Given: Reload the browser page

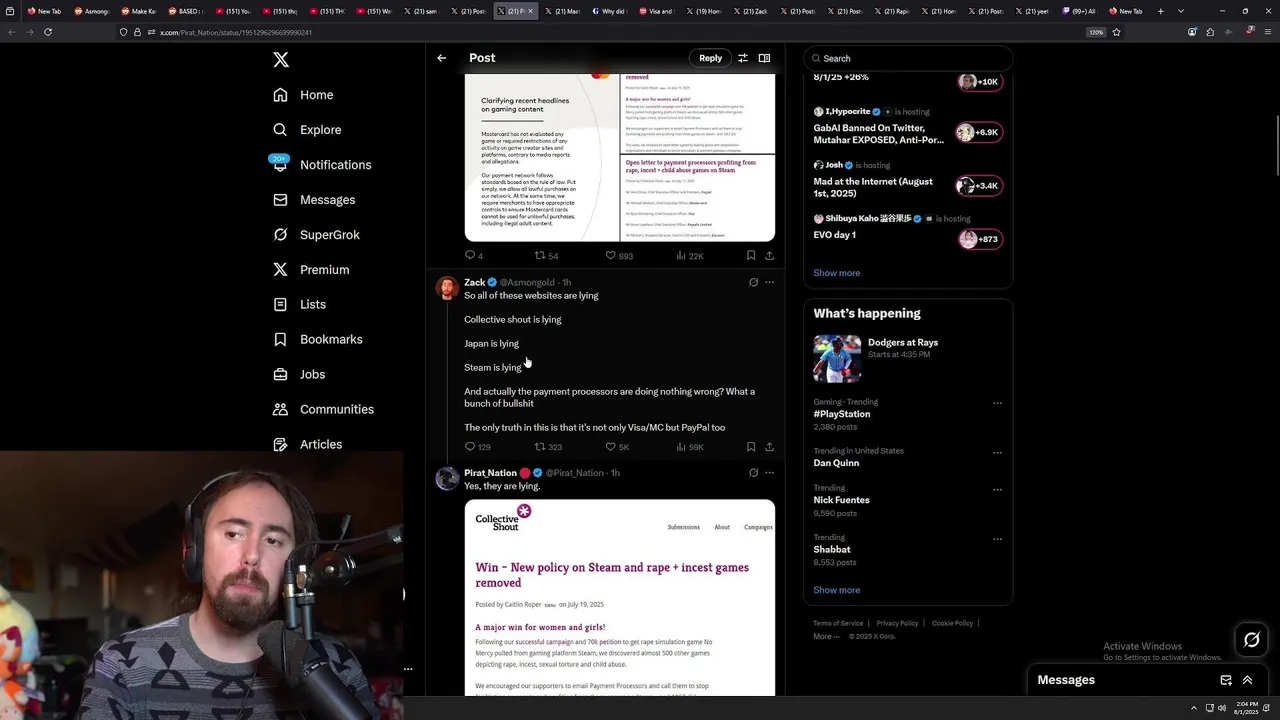Looking at the screenshot, I should [x=48, y=32].
